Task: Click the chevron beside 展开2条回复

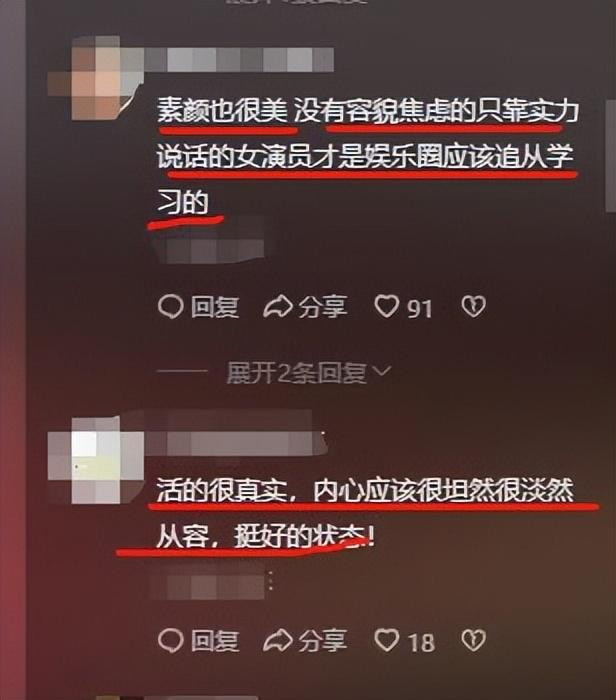Action: pyautogui.click(x=382, y=371)
